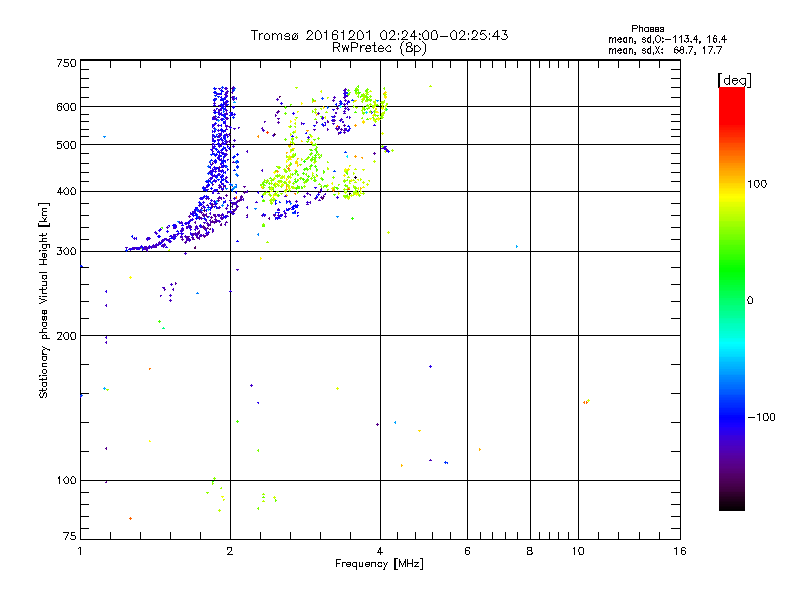The height and width of the screenshot is (600, 800).
Task: Click the 'Stationary phase Virtual Height [km]' axis label
Action: click(x=44, y=301)
